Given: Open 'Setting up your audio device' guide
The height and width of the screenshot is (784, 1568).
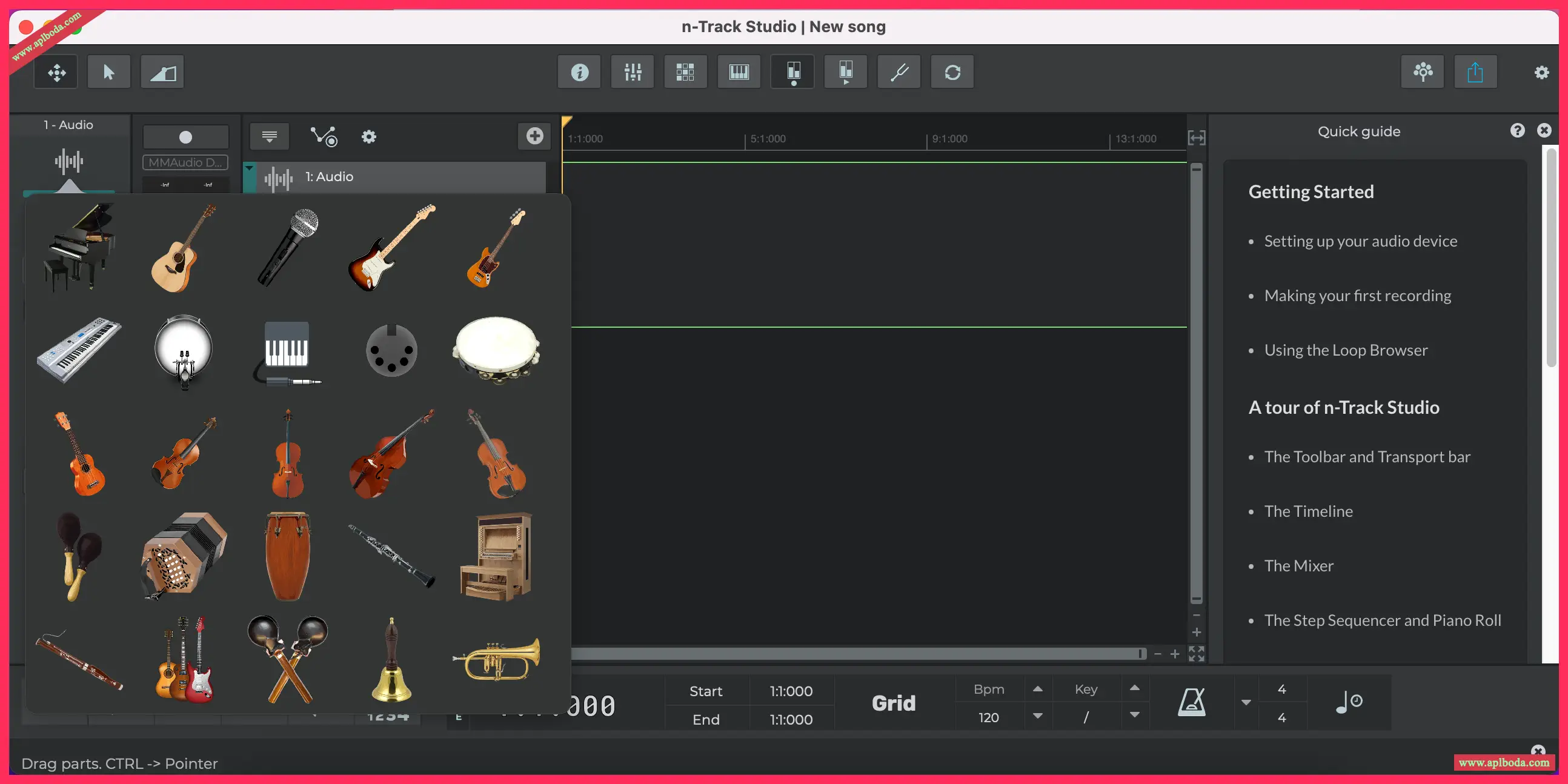Looking at the screenshot, I should pyautogui.click(x=1360, y=241).
